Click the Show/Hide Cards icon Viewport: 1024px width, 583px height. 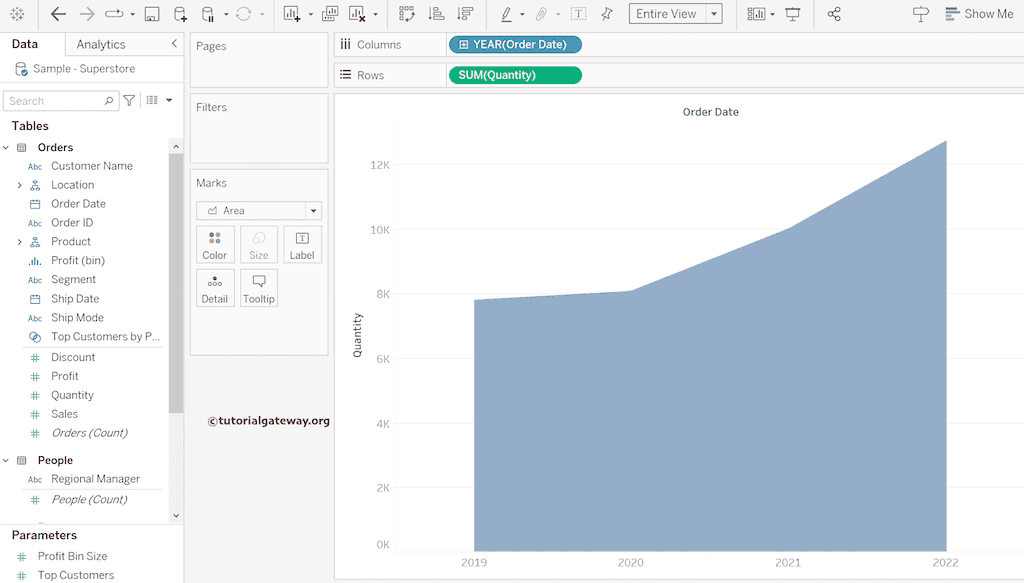click(756, 14)
